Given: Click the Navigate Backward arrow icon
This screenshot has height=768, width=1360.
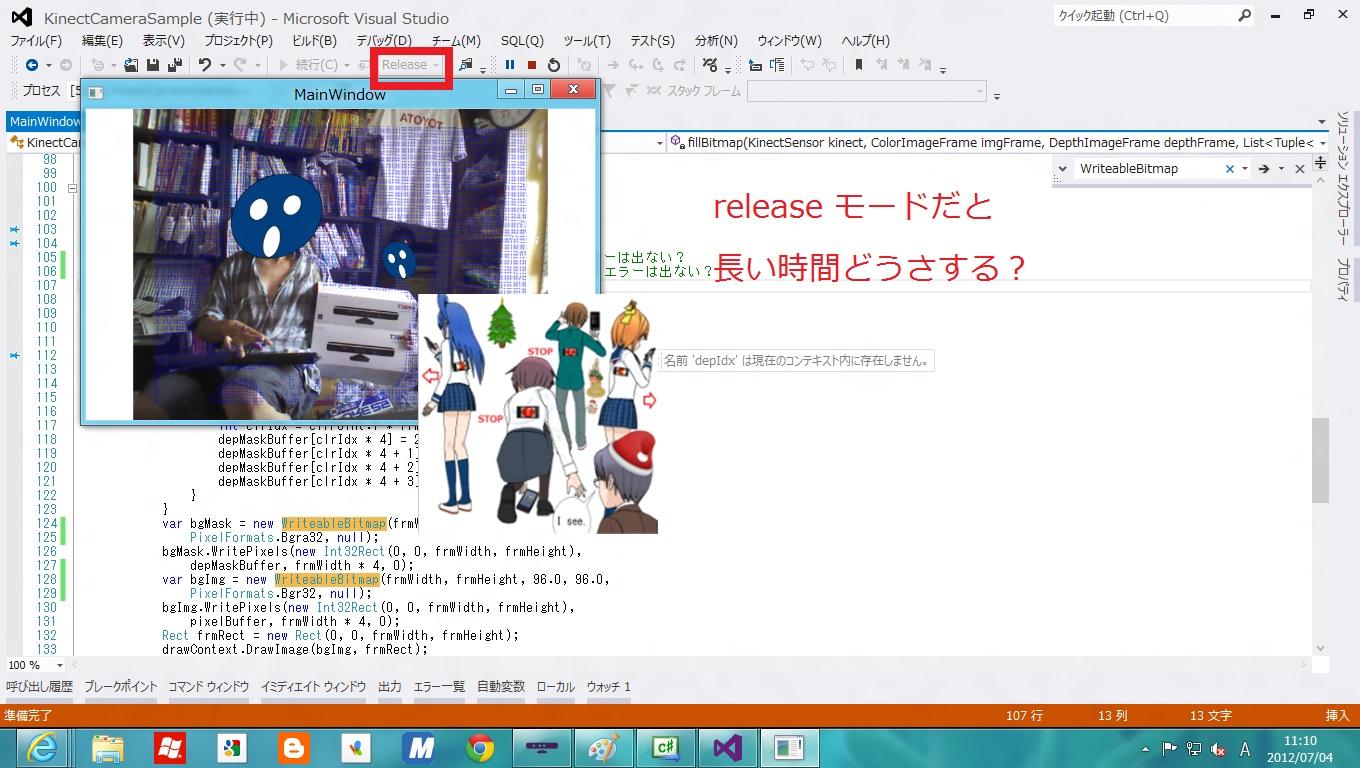Looking at the screenshot, I should (32, 65).
